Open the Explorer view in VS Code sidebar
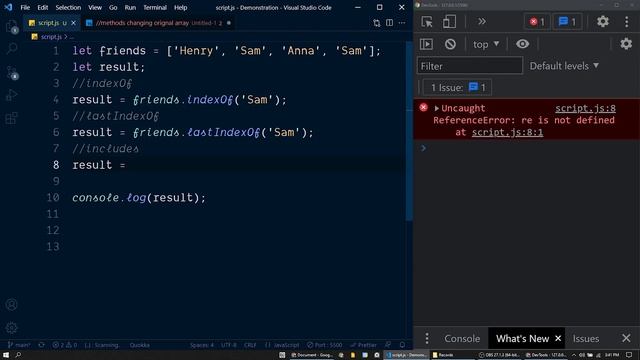This screenshot has height=360, width=640. tap(12, 27)
